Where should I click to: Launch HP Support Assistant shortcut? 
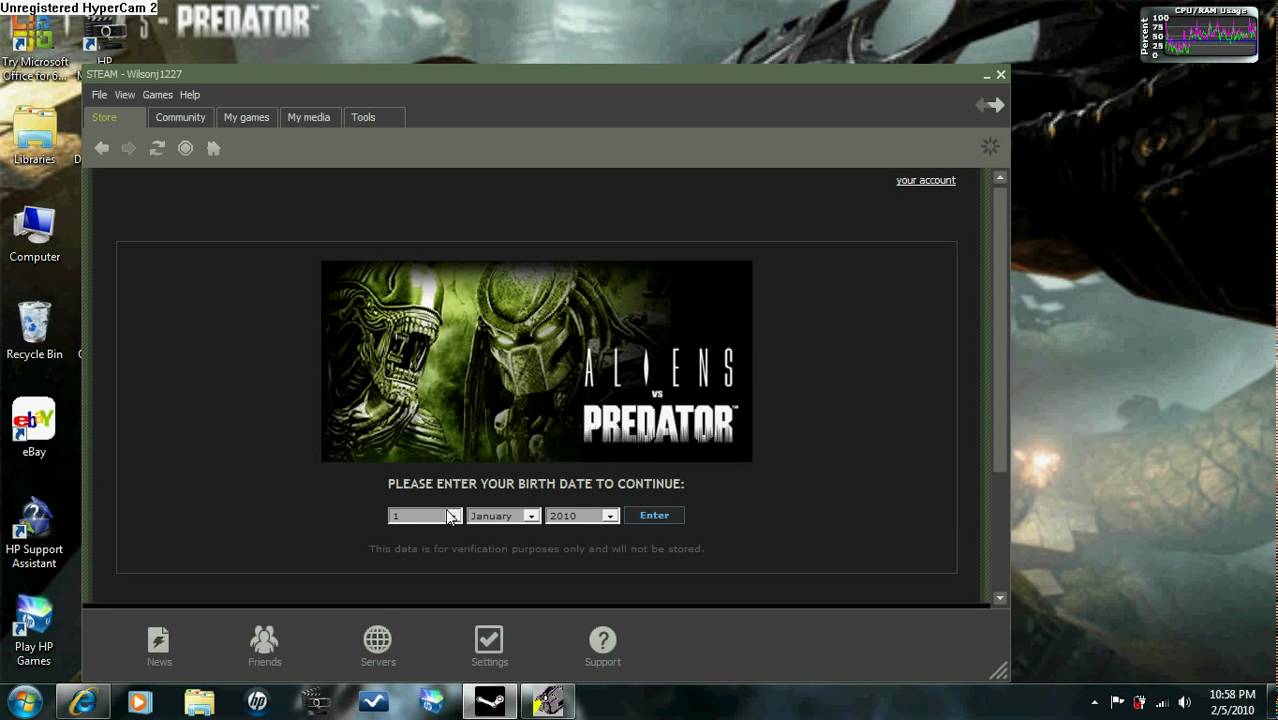pos(34,533)
